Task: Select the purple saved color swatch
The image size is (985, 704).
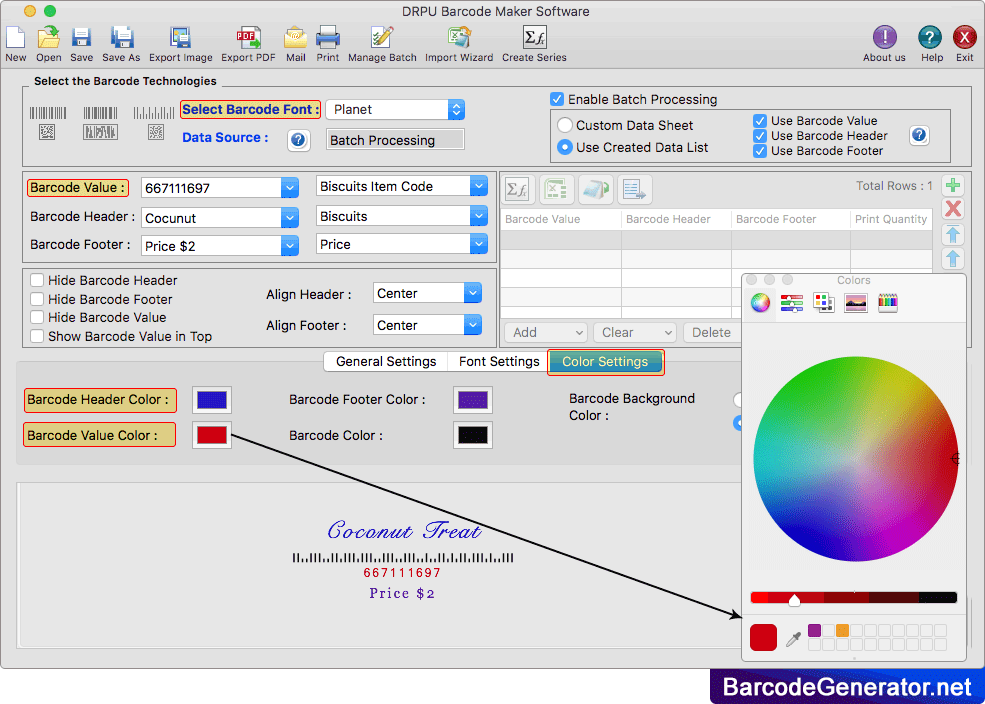Action: (814, 631)
